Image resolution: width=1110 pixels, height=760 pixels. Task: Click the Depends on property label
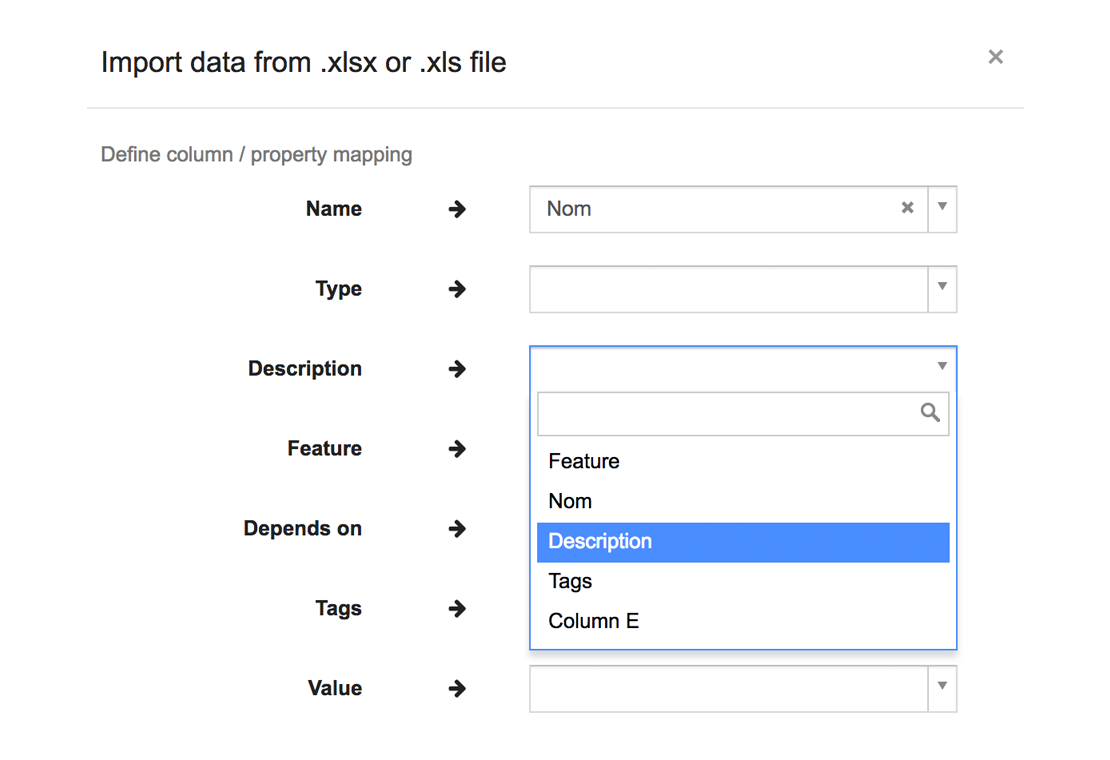[302, 529]
